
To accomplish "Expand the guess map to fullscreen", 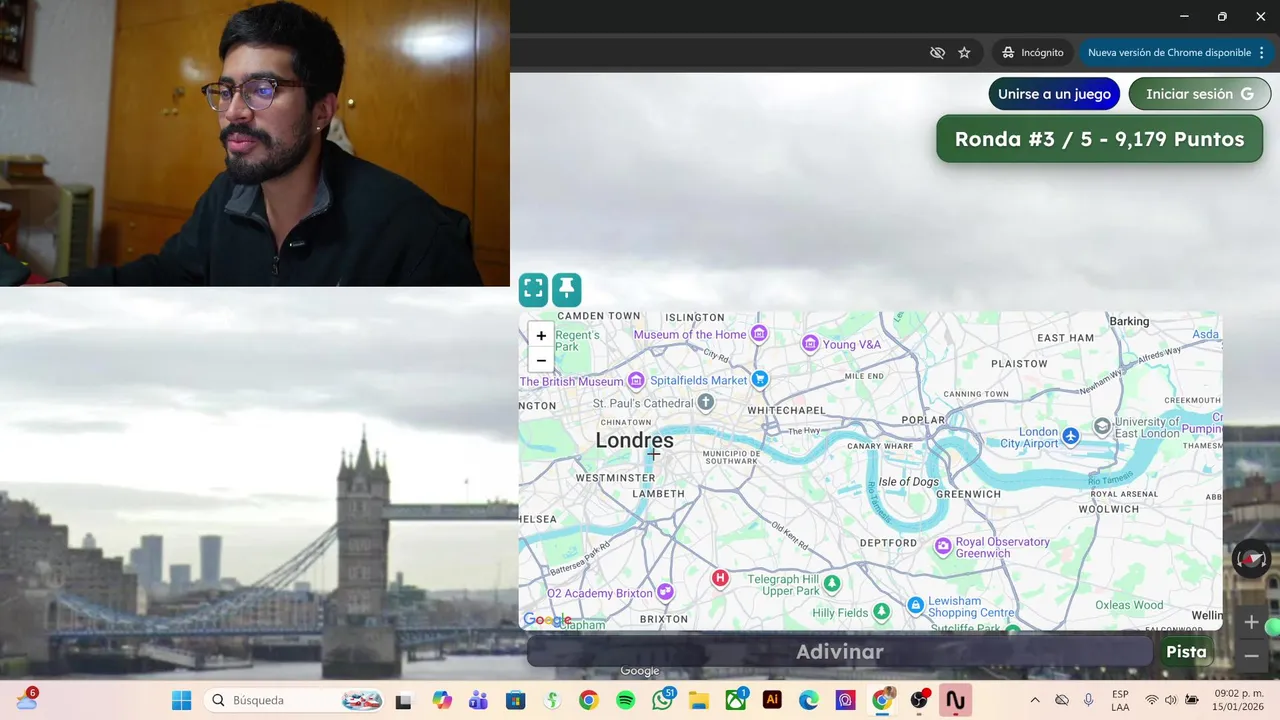I will tap(534, 290).
